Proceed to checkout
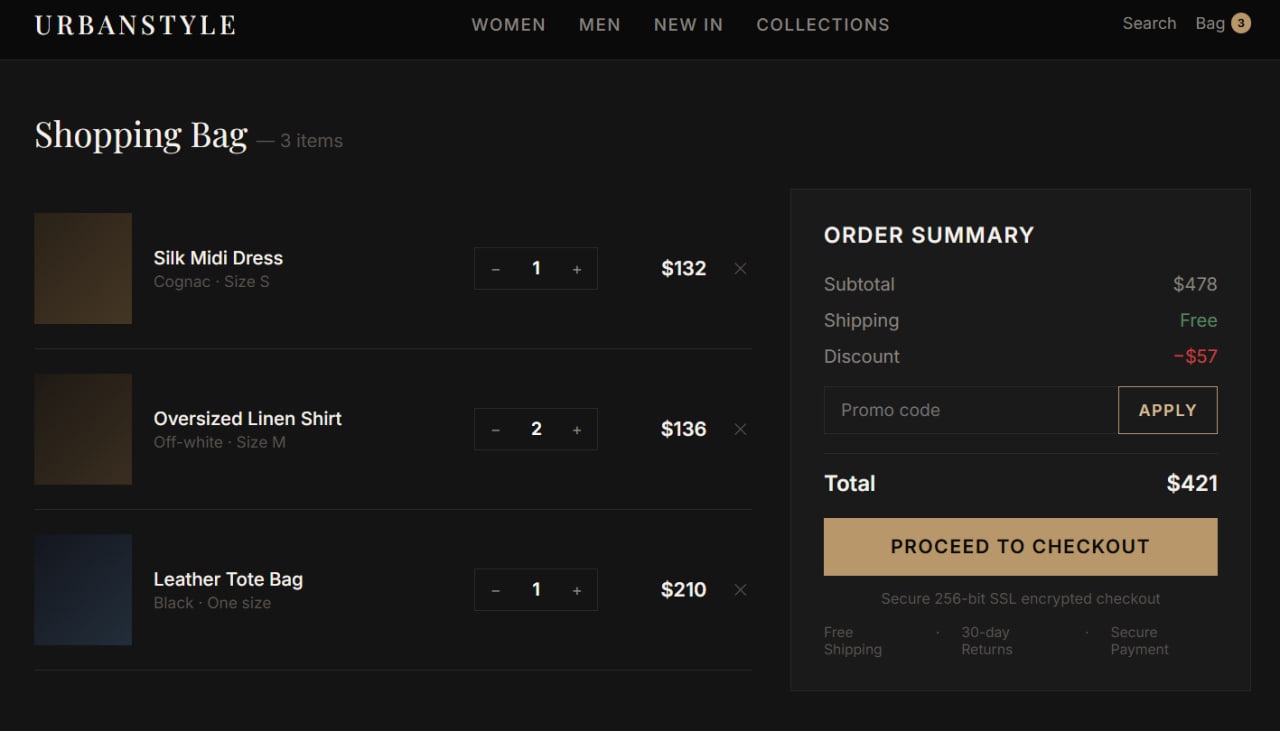The width and height of the screenshot is (1280, 731). pyautogui.click(x=1020, y=547)
